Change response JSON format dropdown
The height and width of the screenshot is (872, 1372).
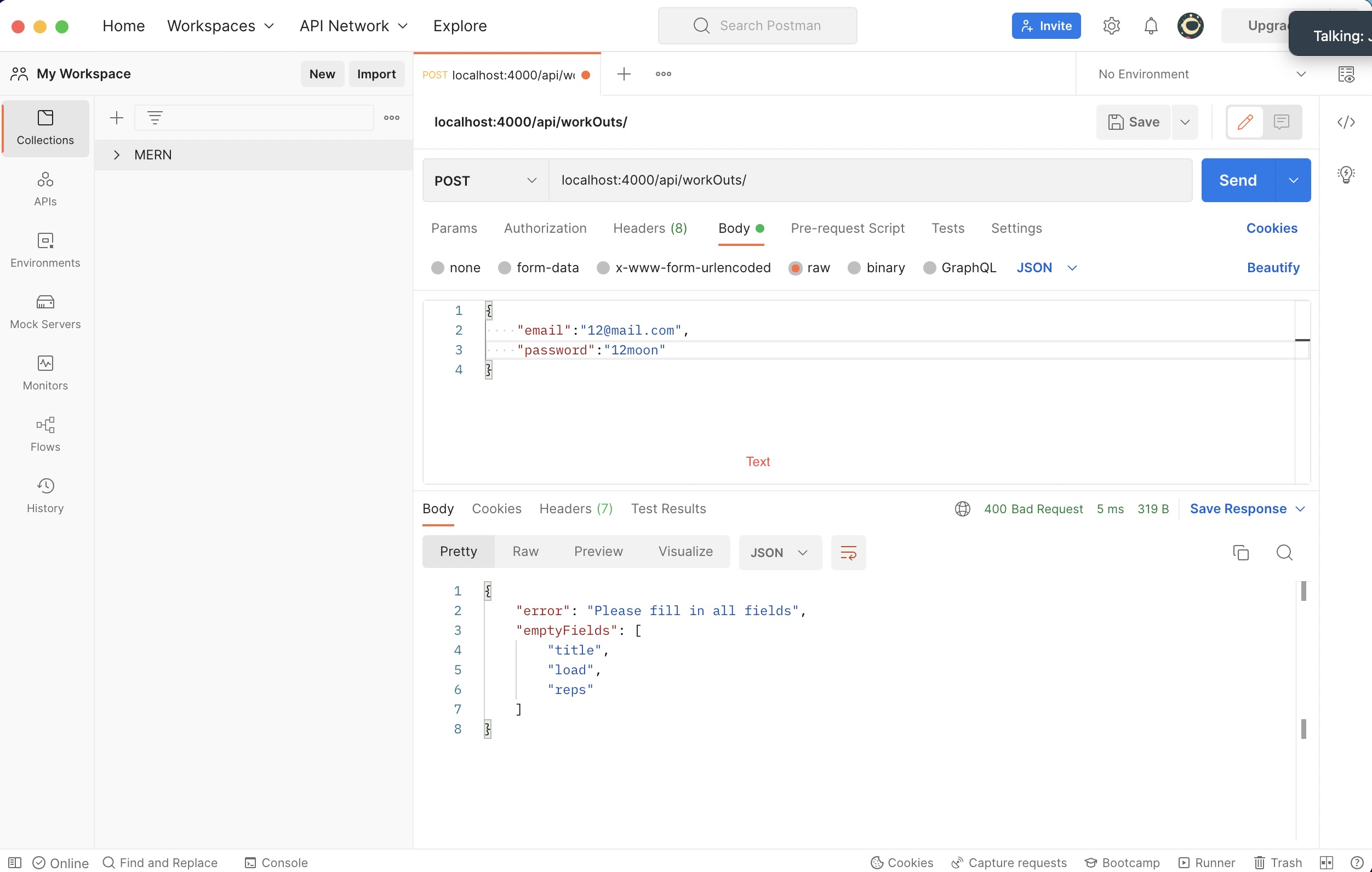point(780,553)
